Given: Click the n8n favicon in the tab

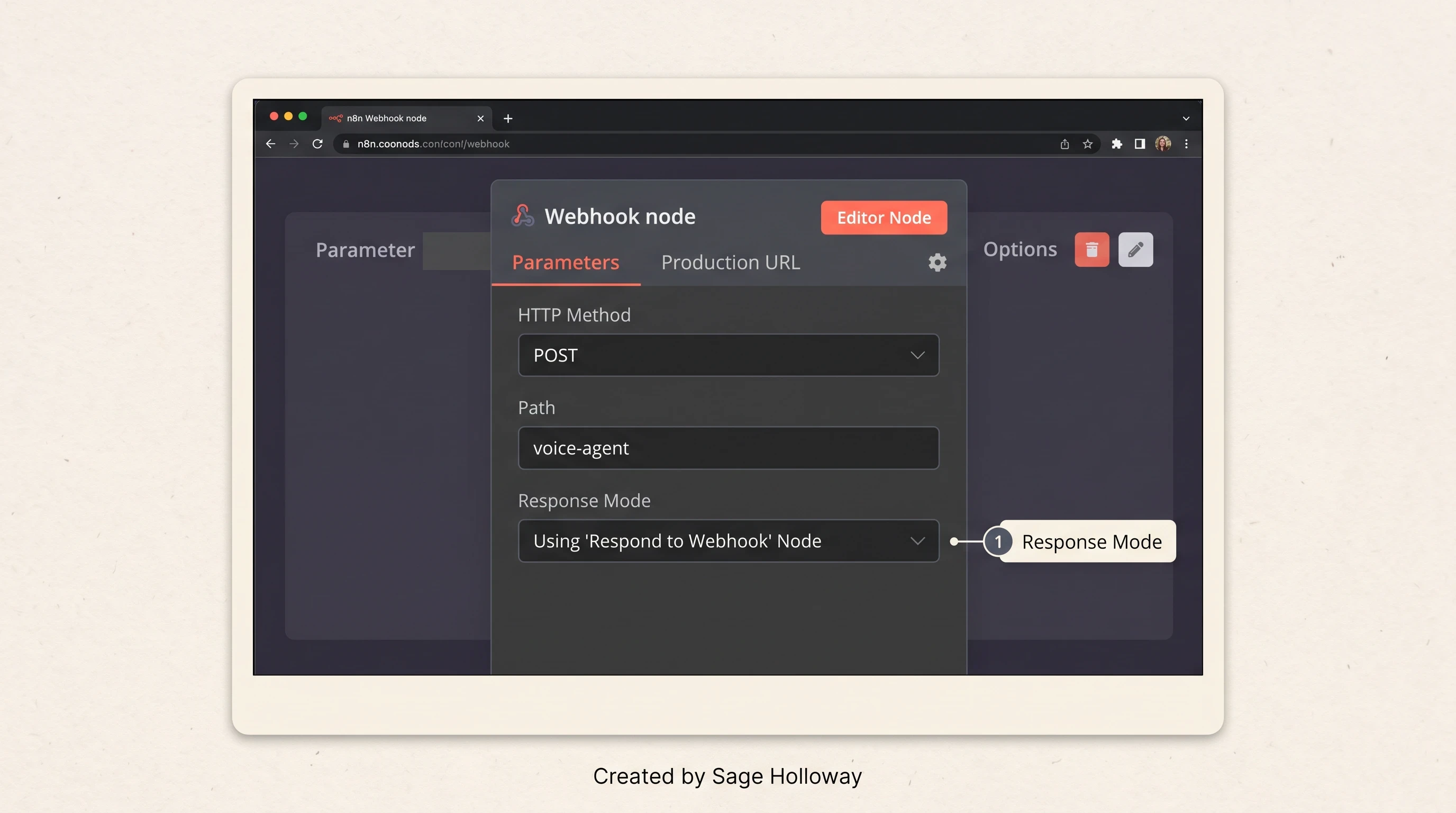Looking at the screenshot, I should (x=336, y=118).
